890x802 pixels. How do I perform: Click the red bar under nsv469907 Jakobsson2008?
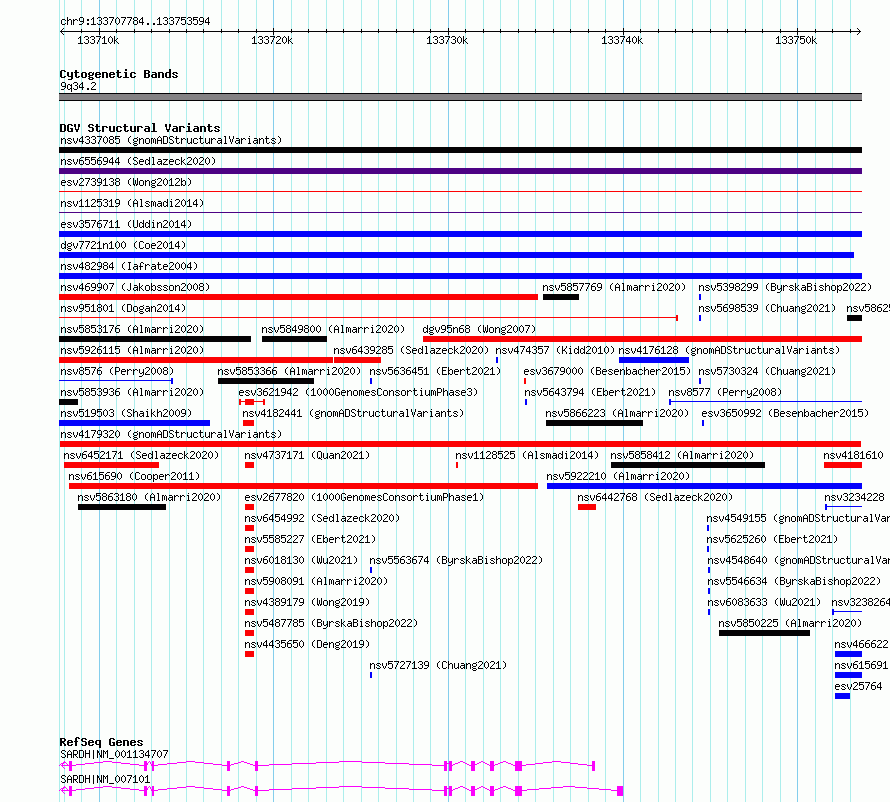point(298,297)
